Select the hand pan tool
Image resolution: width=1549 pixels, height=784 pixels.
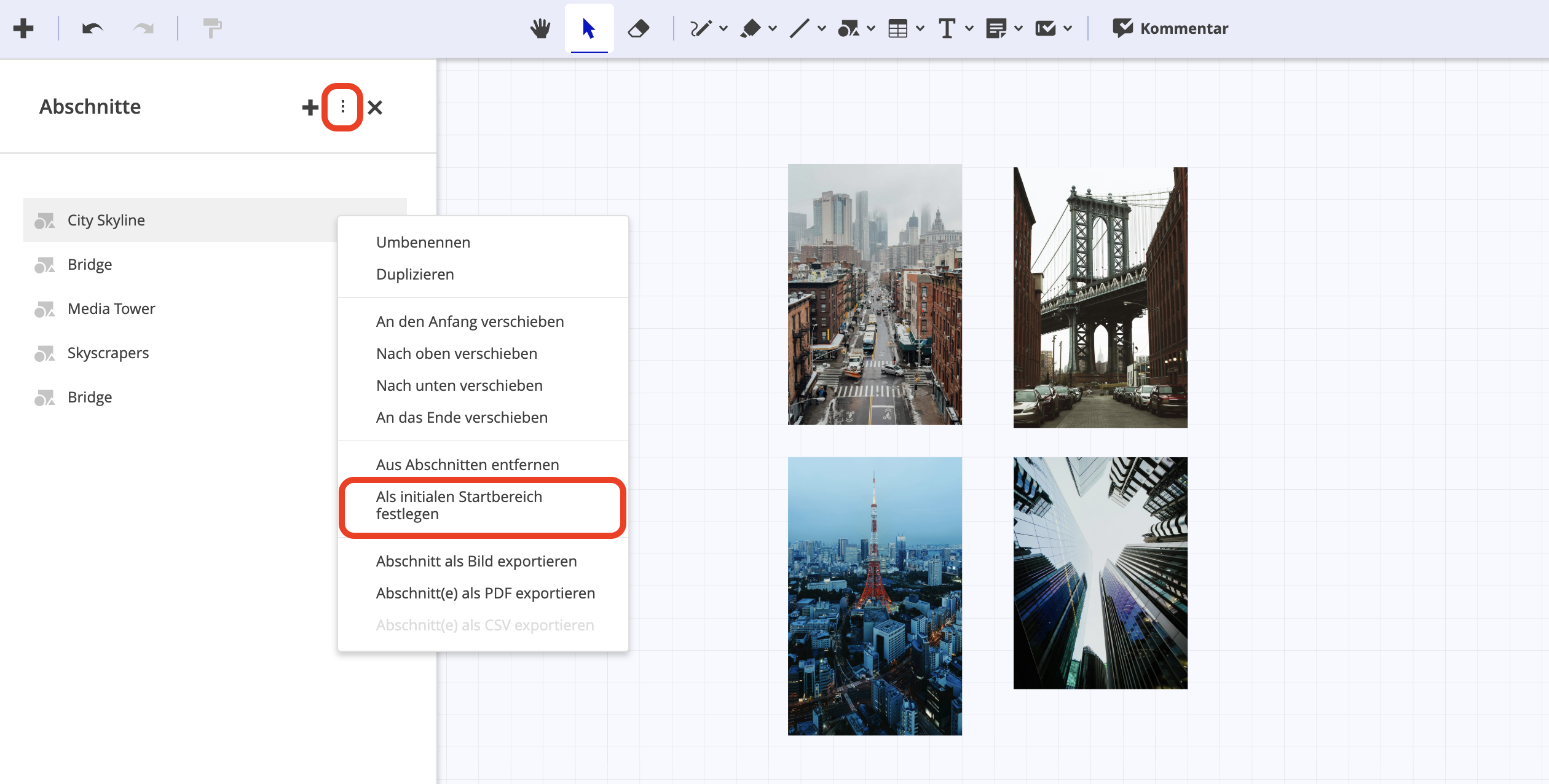(x=540, y=28)
